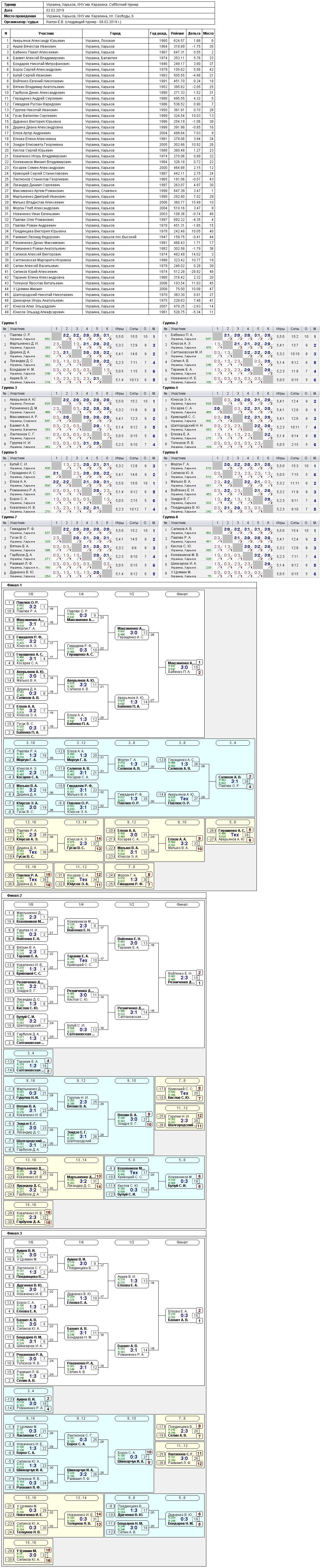Screen dimensions: 322x1568
Task: Select participant 'Толкунов Ярослав Витальевич'
Action: [x=38, y=283]
